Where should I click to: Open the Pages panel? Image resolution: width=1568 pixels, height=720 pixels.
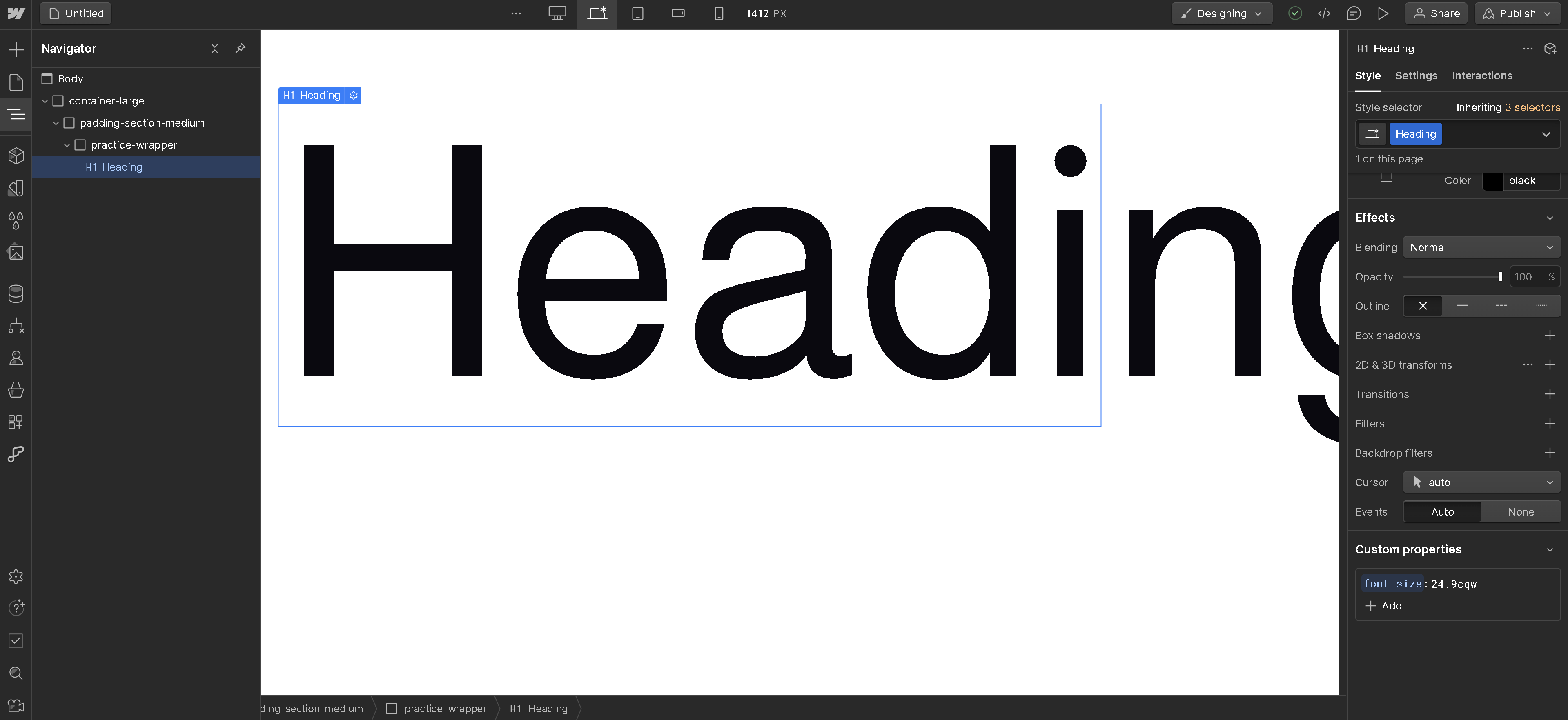pos(16,82)
